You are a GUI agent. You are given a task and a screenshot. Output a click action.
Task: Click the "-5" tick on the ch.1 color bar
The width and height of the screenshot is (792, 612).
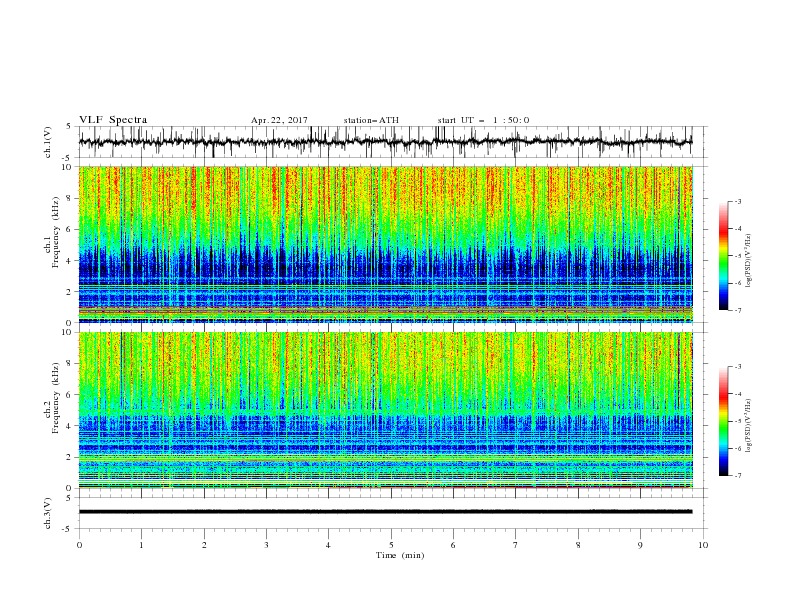click(x=738, y=256)
